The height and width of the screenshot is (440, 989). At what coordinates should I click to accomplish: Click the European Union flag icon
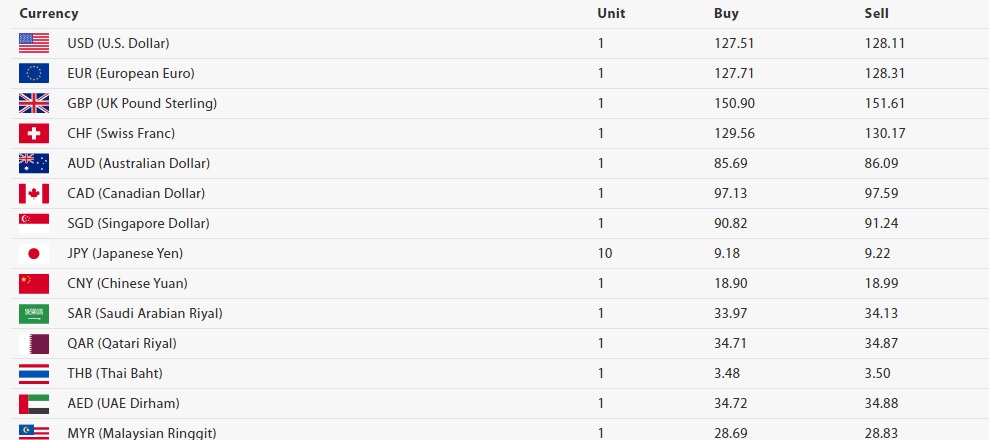[33, 73]
